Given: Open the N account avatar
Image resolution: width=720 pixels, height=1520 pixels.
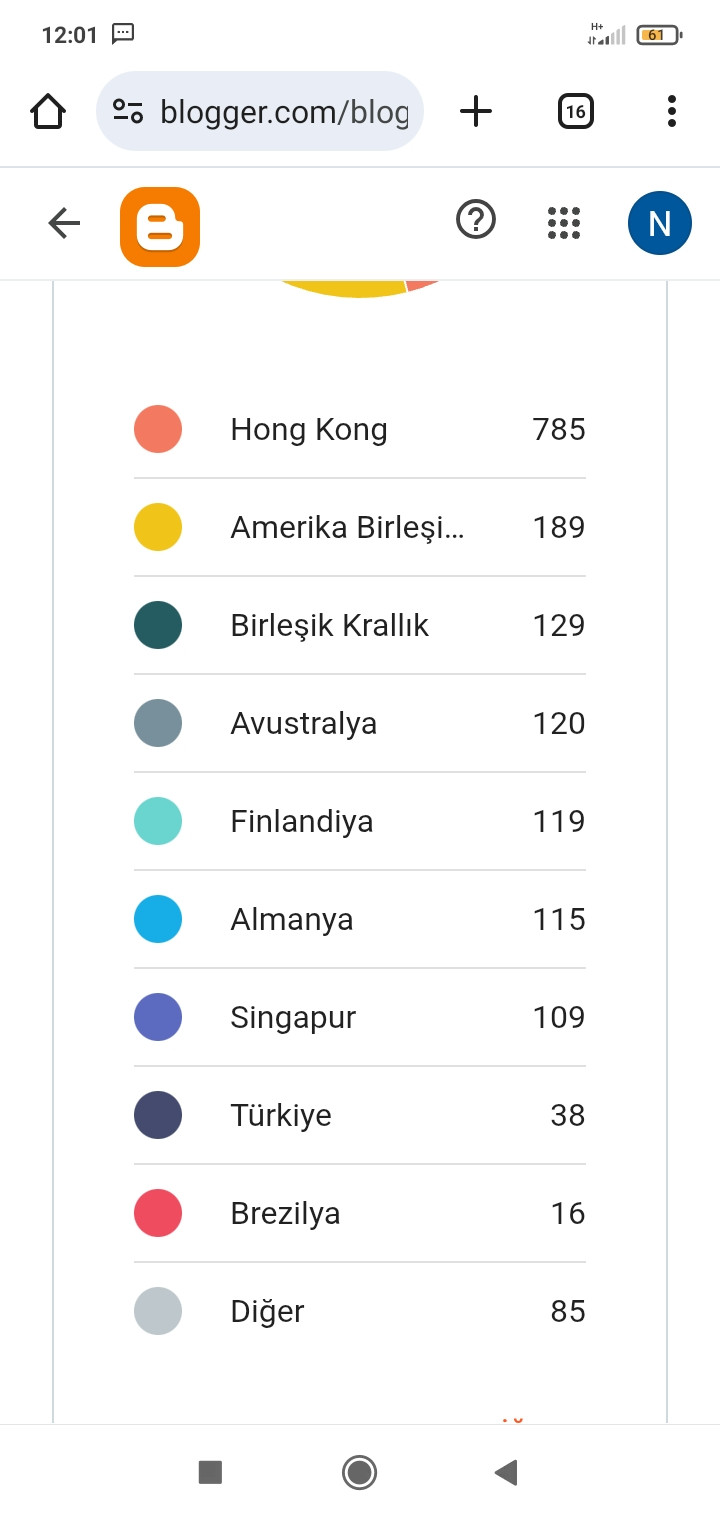Looking at the screenshot, I should (660, 223).
